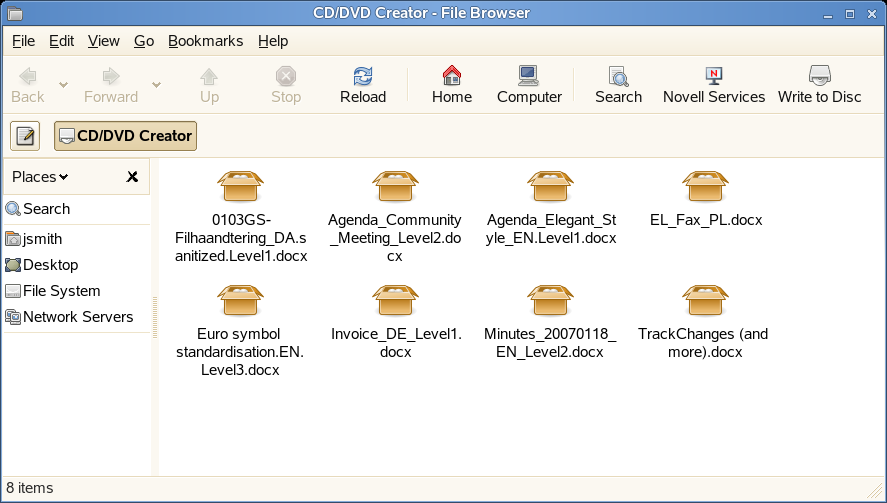The width and height of the screenshot is (887, 503).
Task: Select the 0103GS-Filhaandtering_DA file icon
Action: coord(240,186)
